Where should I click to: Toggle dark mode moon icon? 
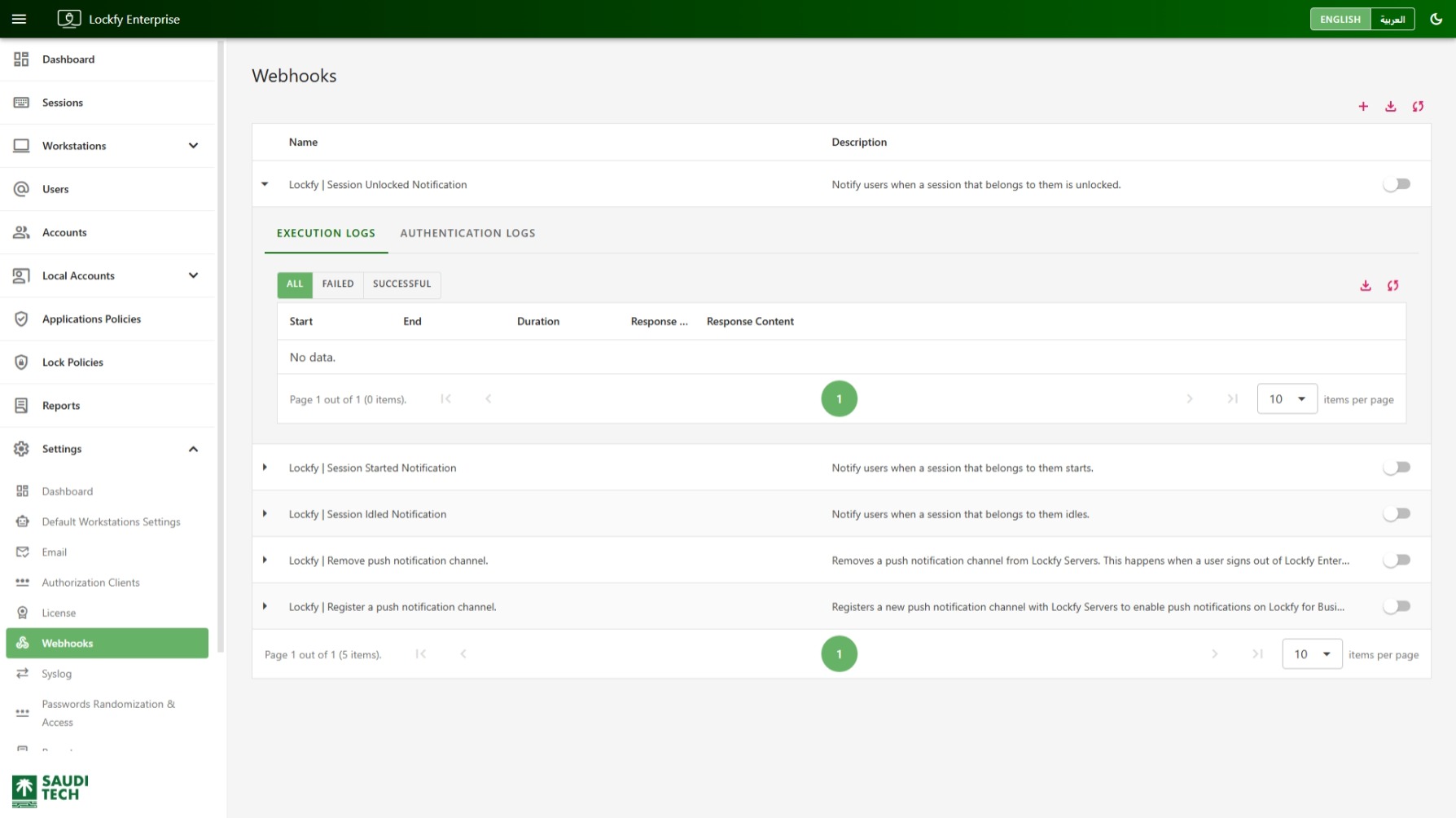point(1436,19)
